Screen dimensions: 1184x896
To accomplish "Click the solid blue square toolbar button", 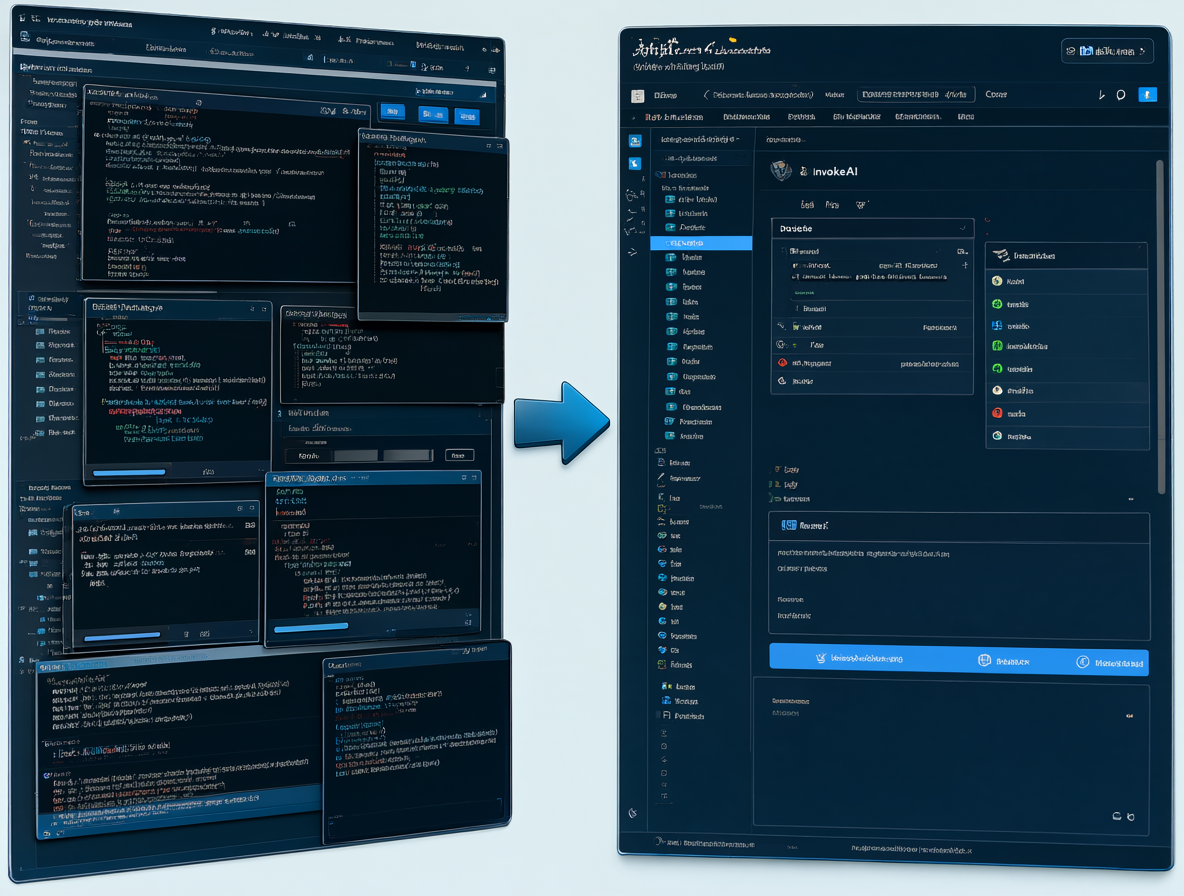I will pos(1147,94).
